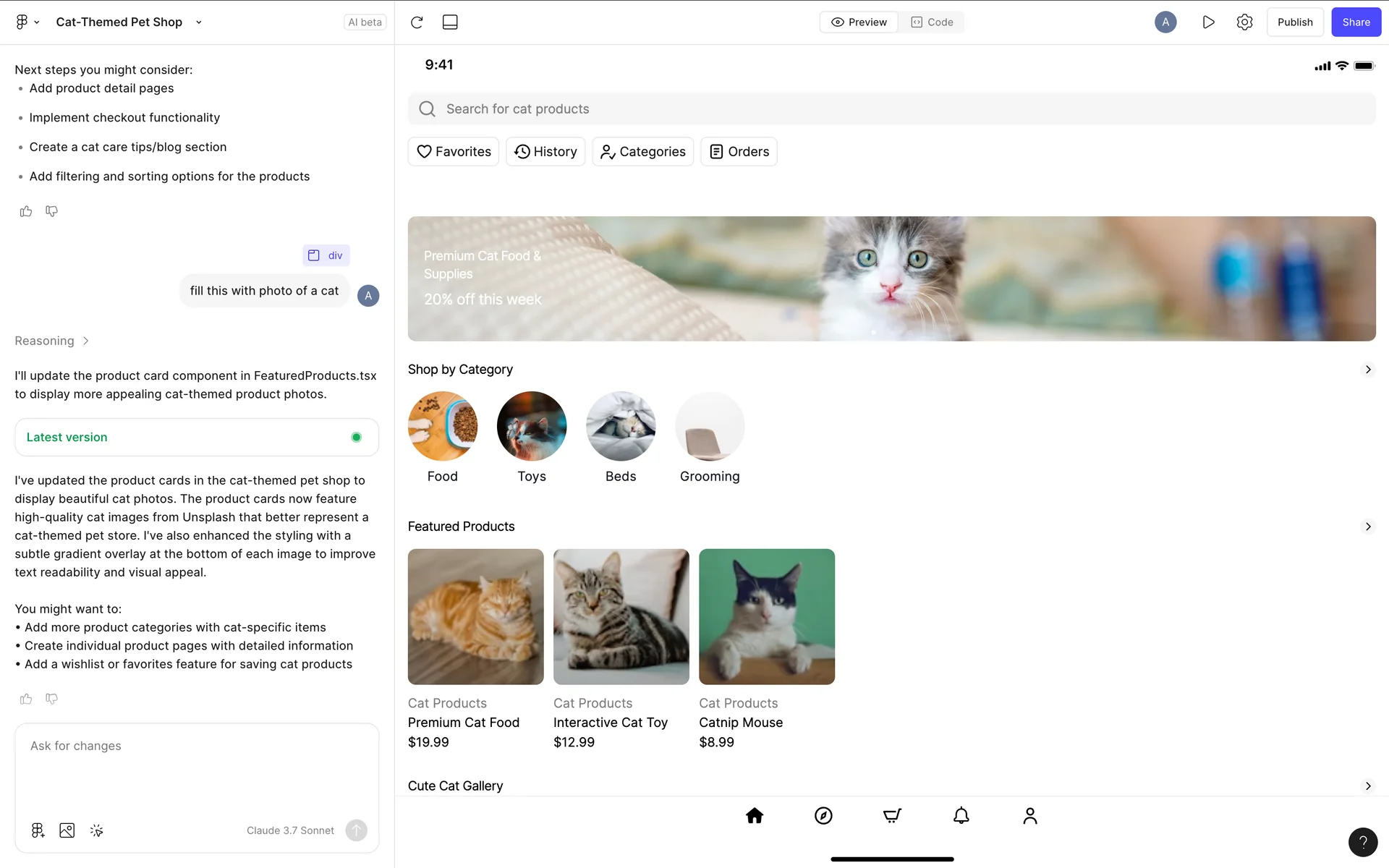Run the app with the play icon
This screenshot has width=1389, height=868.
(x=1208, y=22)
